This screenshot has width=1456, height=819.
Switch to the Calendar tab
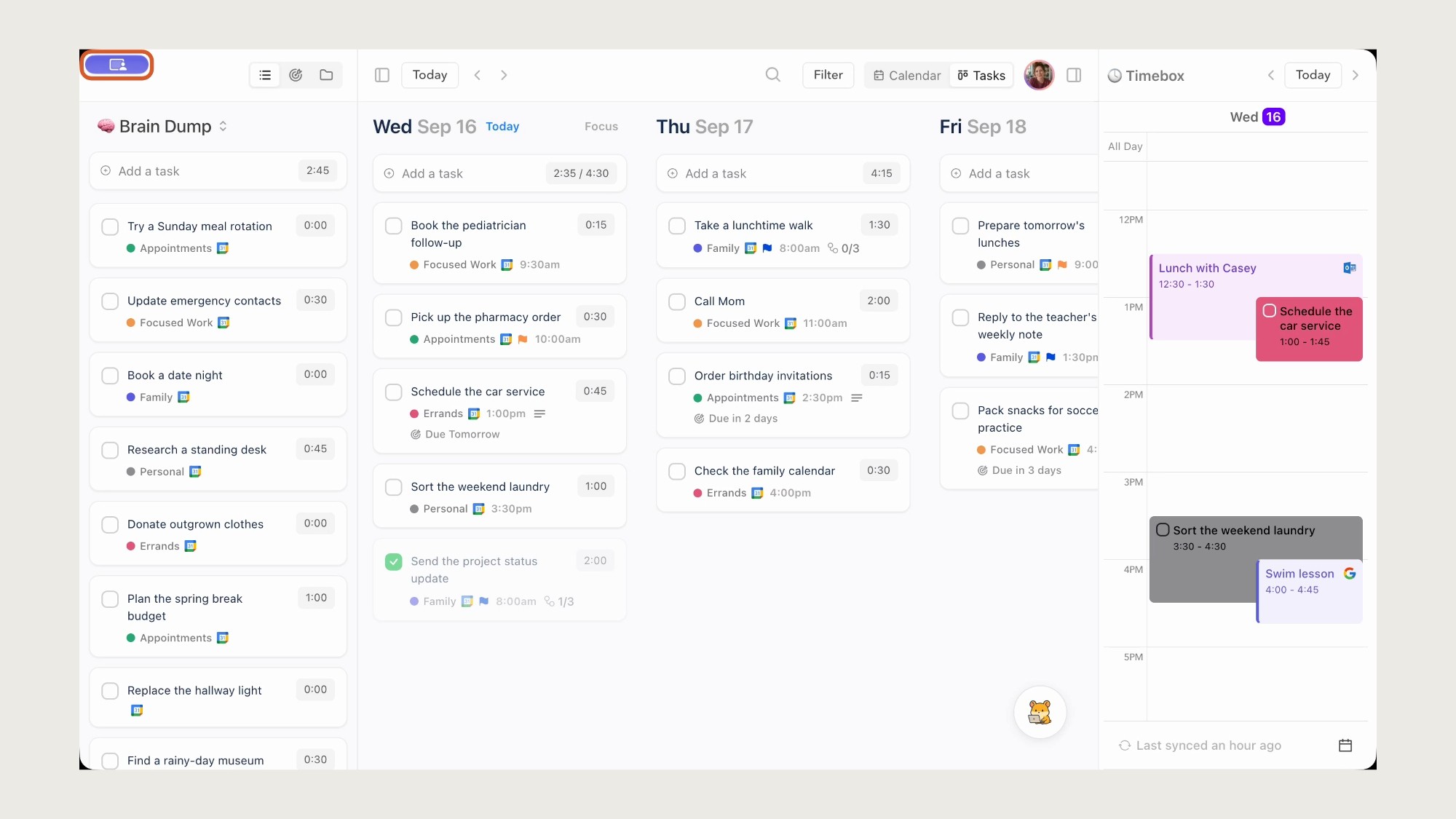[x=907, y=75]
